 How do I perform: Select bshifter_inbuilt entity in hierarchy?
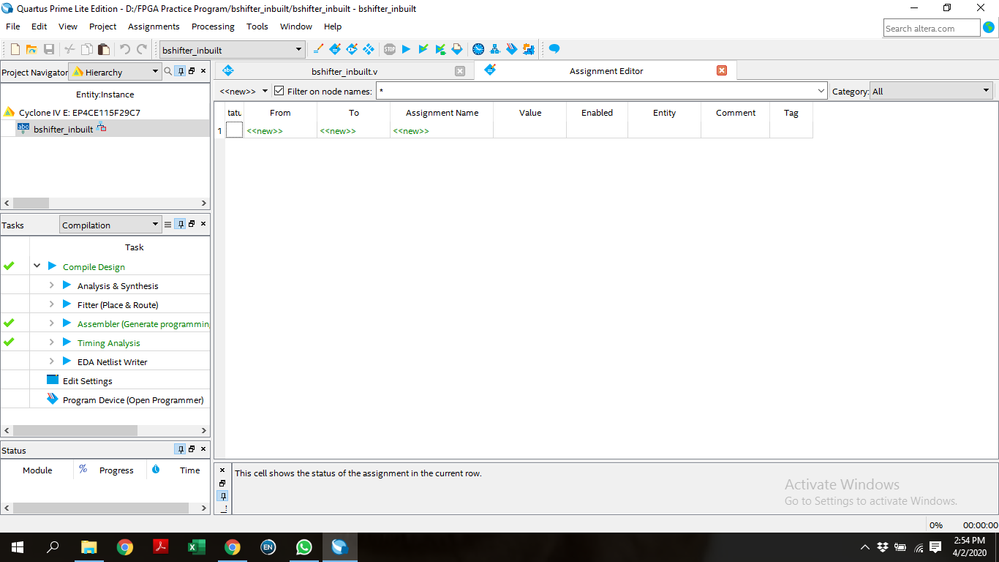point(63,129)
